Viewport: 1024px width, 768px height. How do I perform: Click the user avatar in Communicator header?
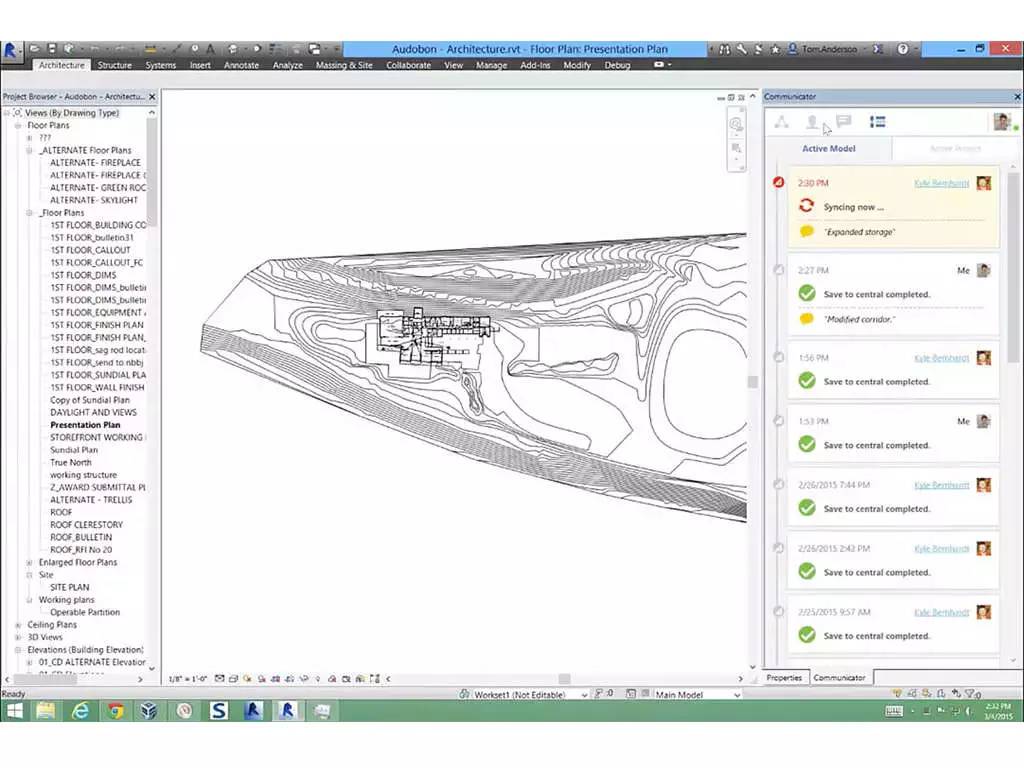pyautogui.click(x=1001, y=122)
